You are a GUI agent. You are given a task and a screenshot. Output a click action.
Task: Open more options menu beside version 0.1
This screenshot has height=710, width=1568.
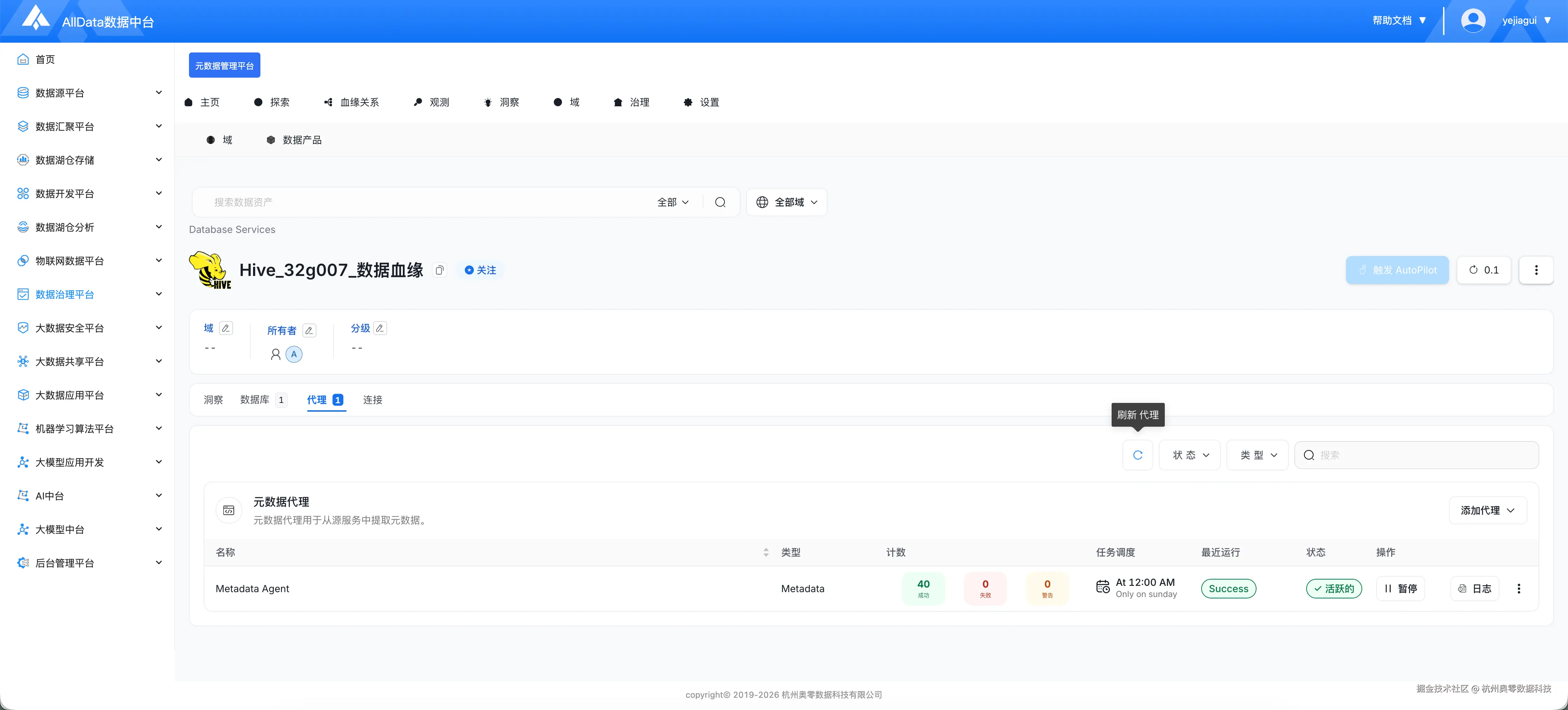click(1536, 270)
